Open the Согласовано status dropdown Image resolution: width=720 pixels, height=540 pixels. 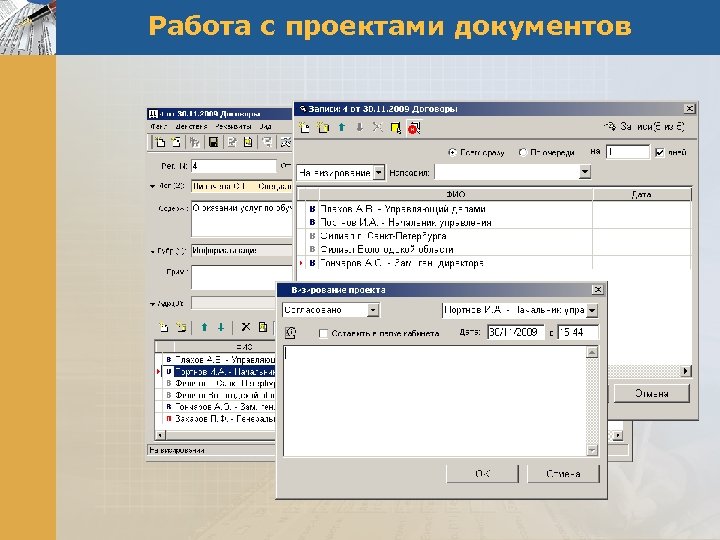pyautogui.click(x=373, y=310)
